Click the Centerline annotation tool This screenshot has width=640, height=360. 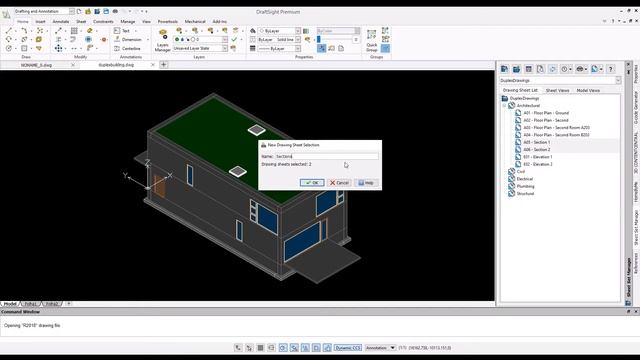point(127,49)
